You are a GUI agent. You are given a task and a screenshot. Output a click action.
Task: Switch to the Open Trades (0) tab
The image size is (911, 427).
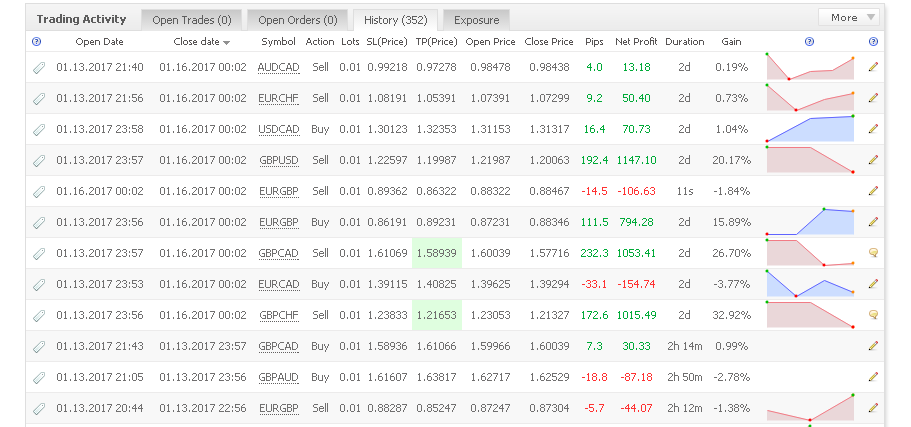pyautogui.click(x=192, y=20)
